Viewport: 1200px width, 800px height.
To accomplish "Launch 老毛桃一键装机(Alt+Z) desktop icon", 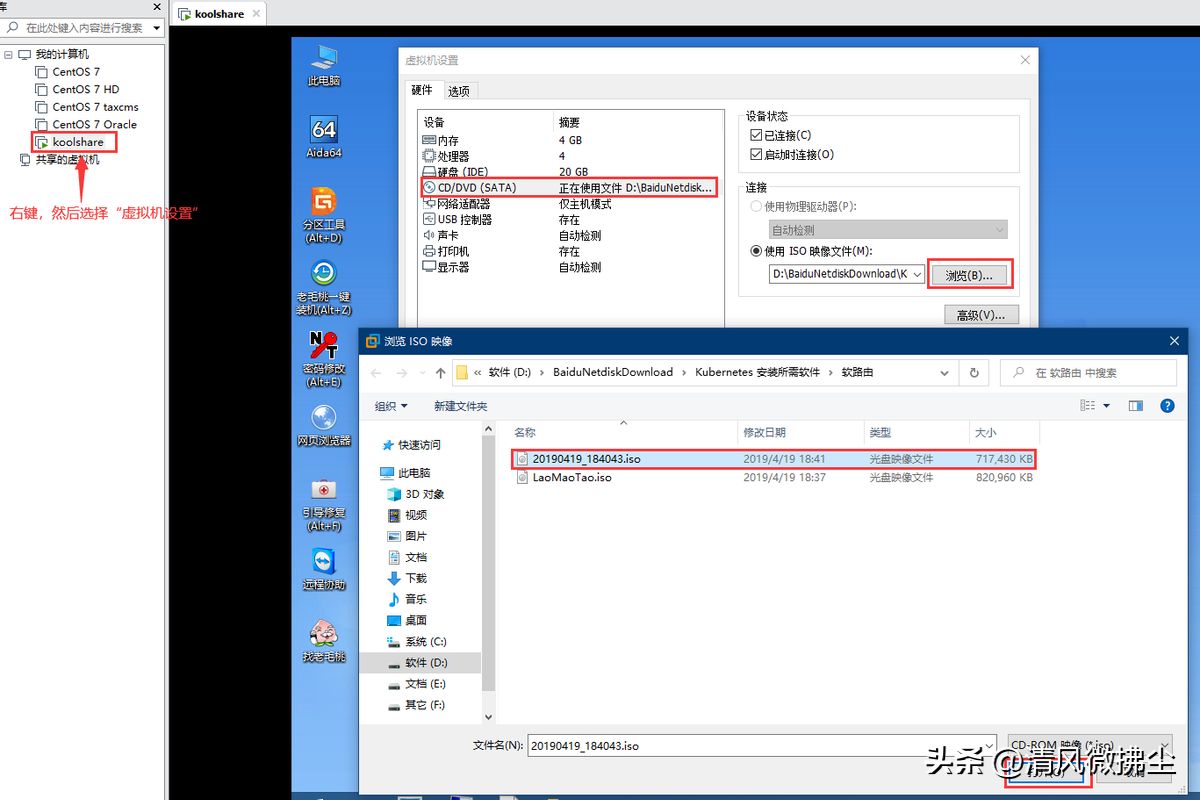I will coord(324,288).
